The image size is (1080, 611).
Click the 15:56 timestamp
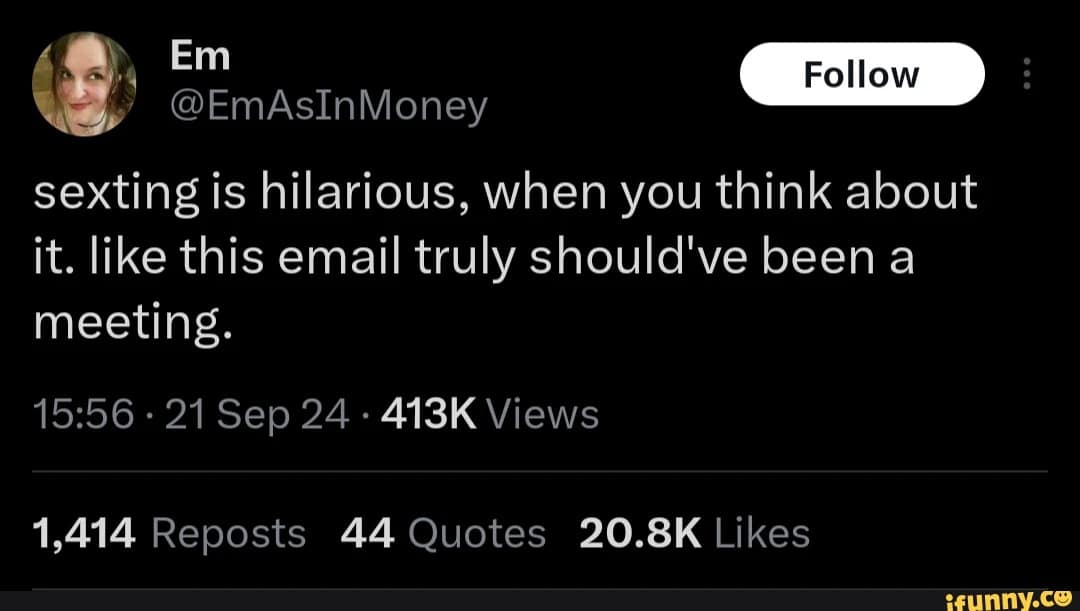pyautogui.click(x=81, y=412)
